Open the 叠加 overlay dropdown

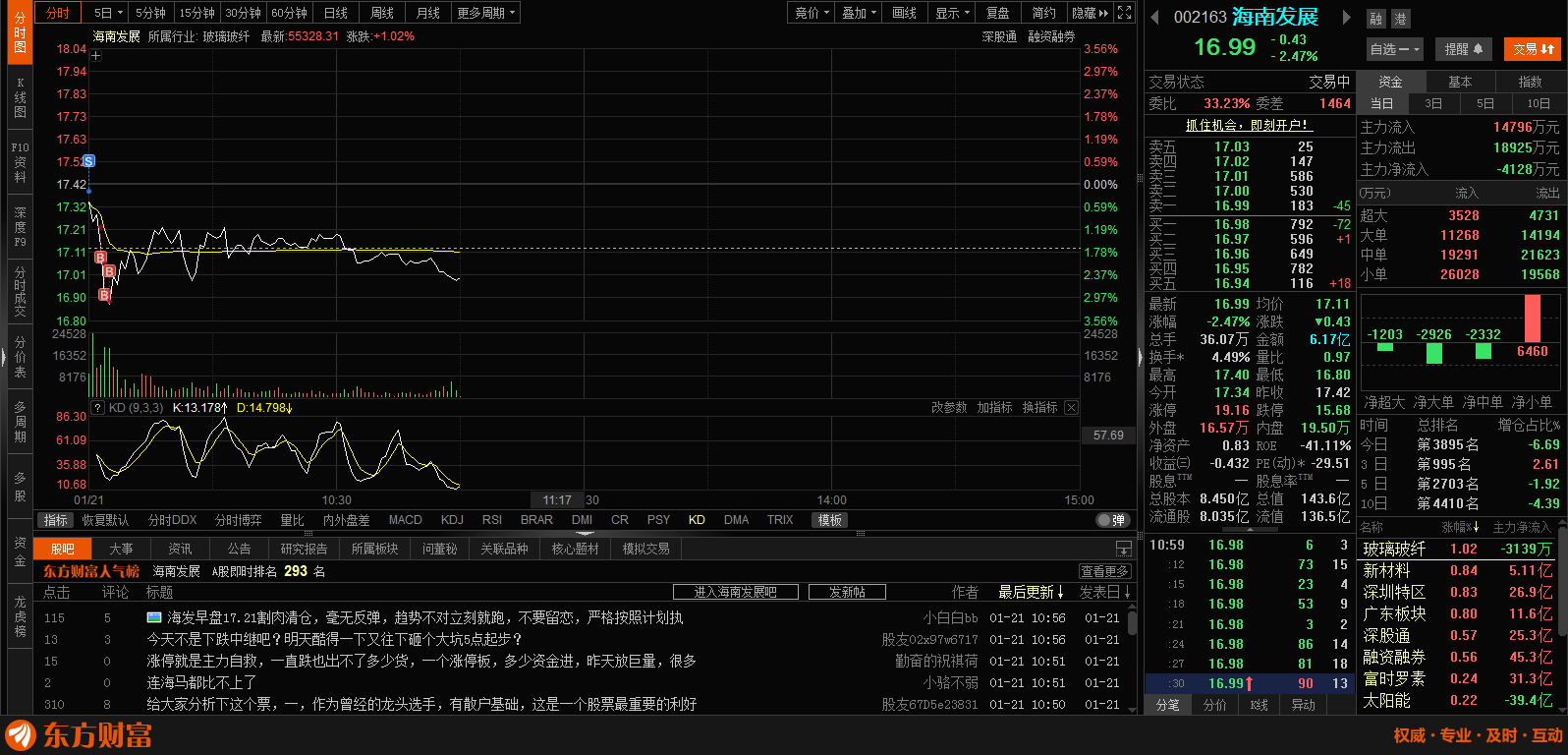coord(859,13)
